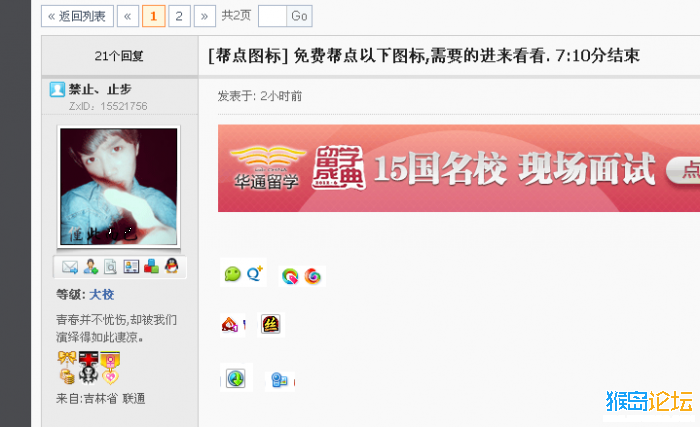Click the colored building blocks icon

[x=151, y=266]
